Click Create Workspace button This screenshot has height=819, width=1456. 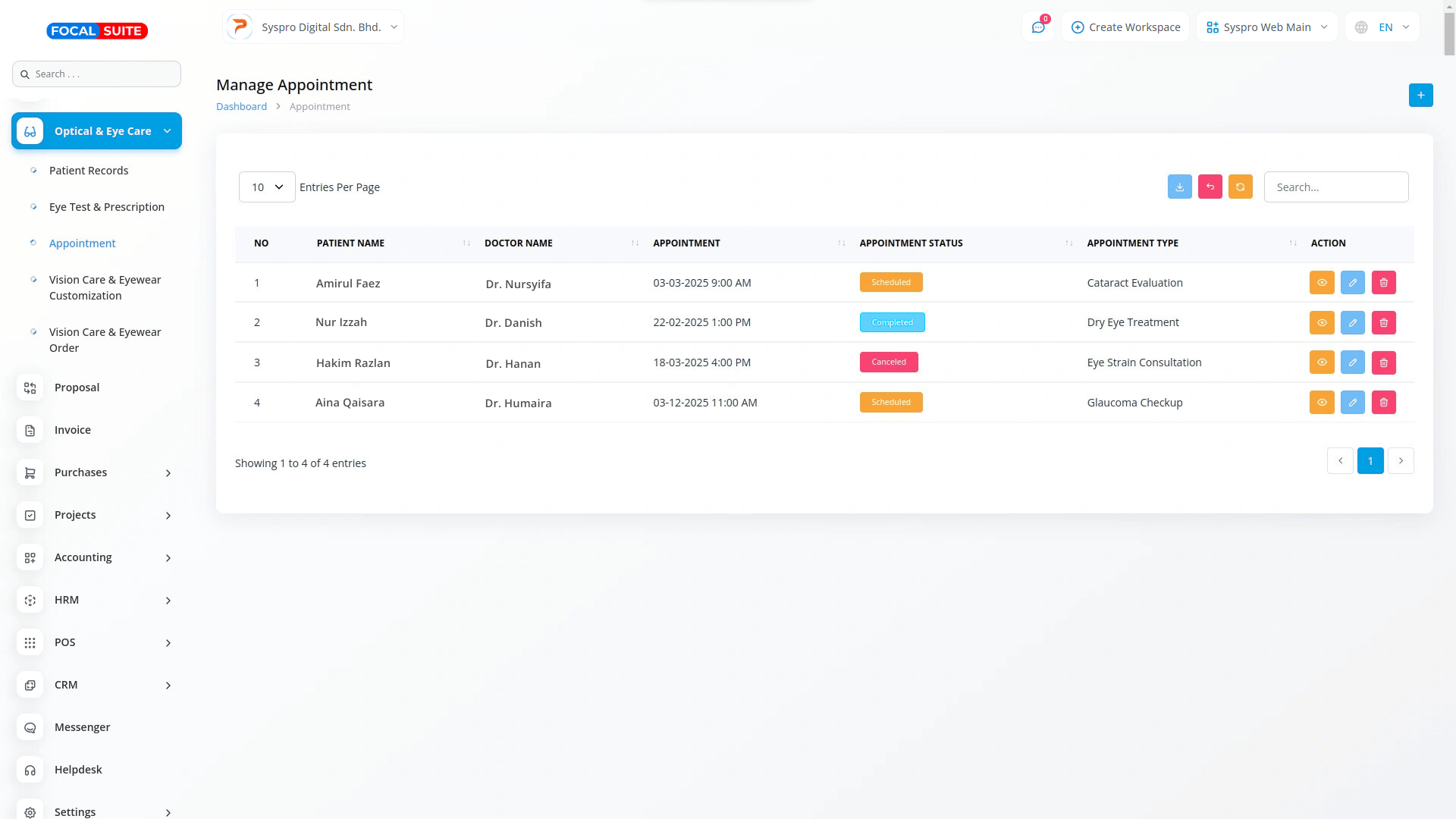click(x=1125, y=27)
